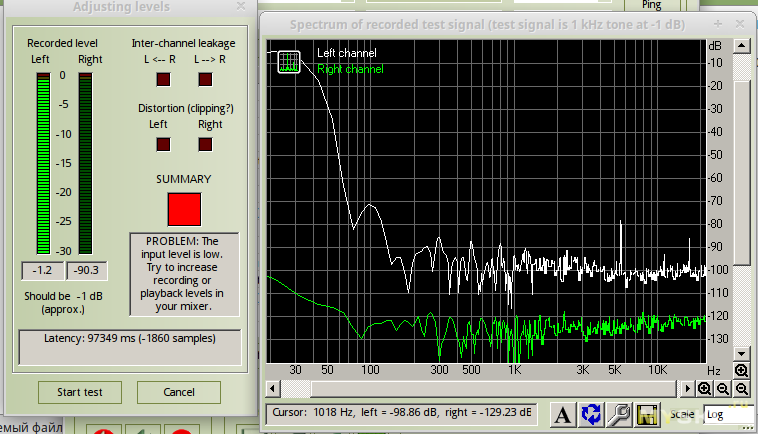Click the 'Distortion (clipping?)' heading
The width and height of the screenshot is (758, 434).
click(186, 108)
